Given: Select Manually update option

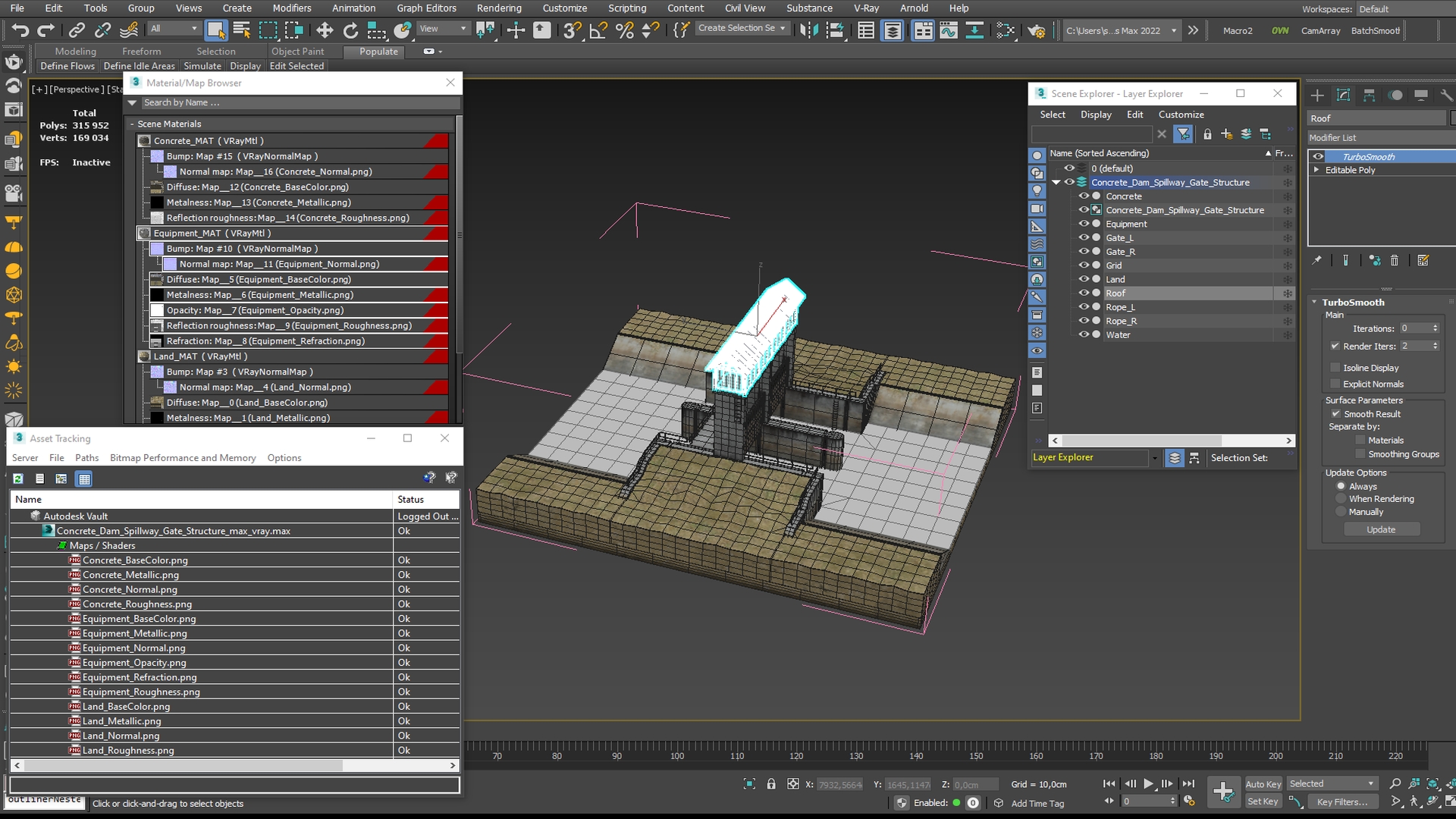Looking at the screenshot, I should point(1341,512).
